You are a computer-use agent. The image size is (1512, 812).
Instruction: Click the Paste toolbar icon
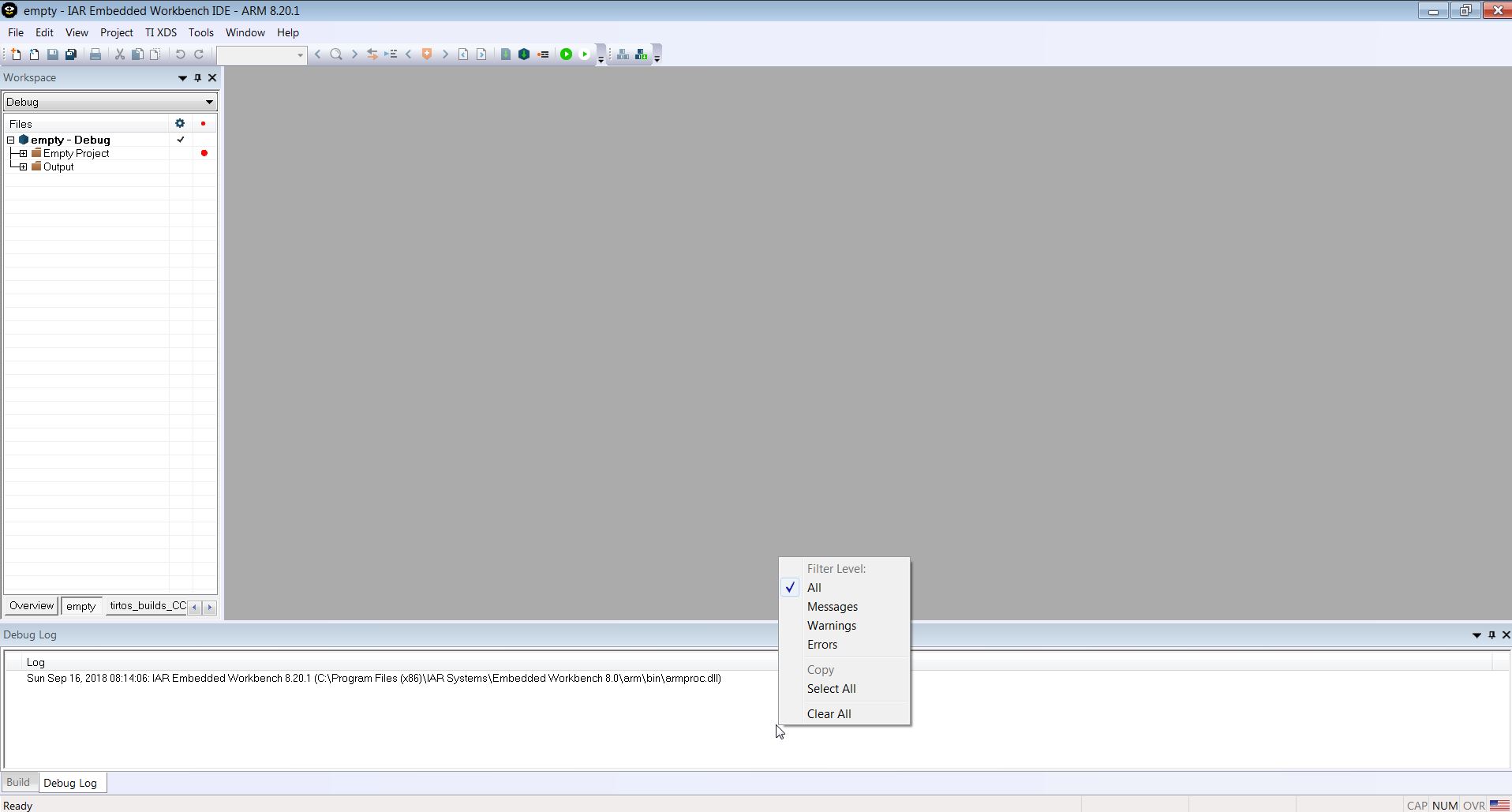(155, 54)
